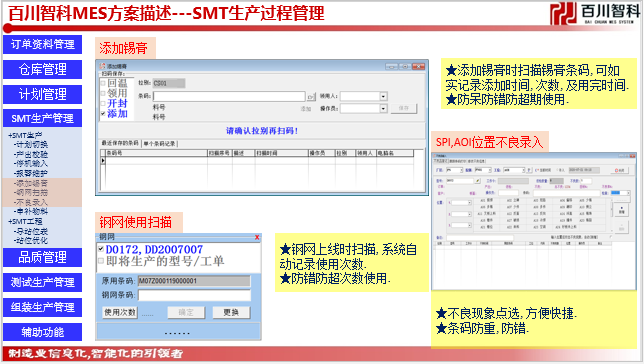Screen dimensions: 644x364
Task: Click the red-icon button in 不良录入 toolbar
Action: pyautogui.click(x=619, y=170)
